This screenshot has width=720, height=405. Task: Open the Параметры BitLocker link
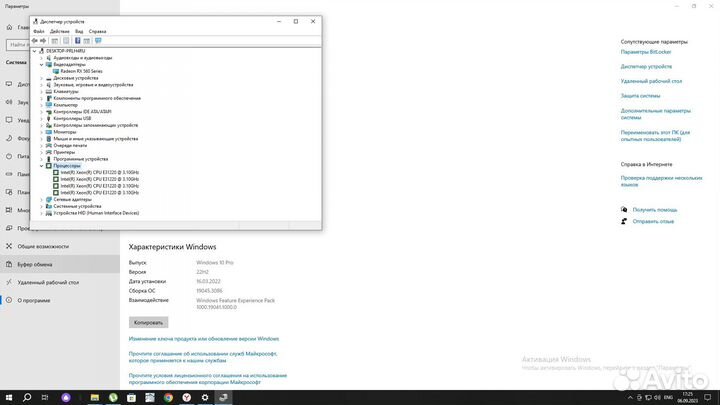(x=648, y=52)
